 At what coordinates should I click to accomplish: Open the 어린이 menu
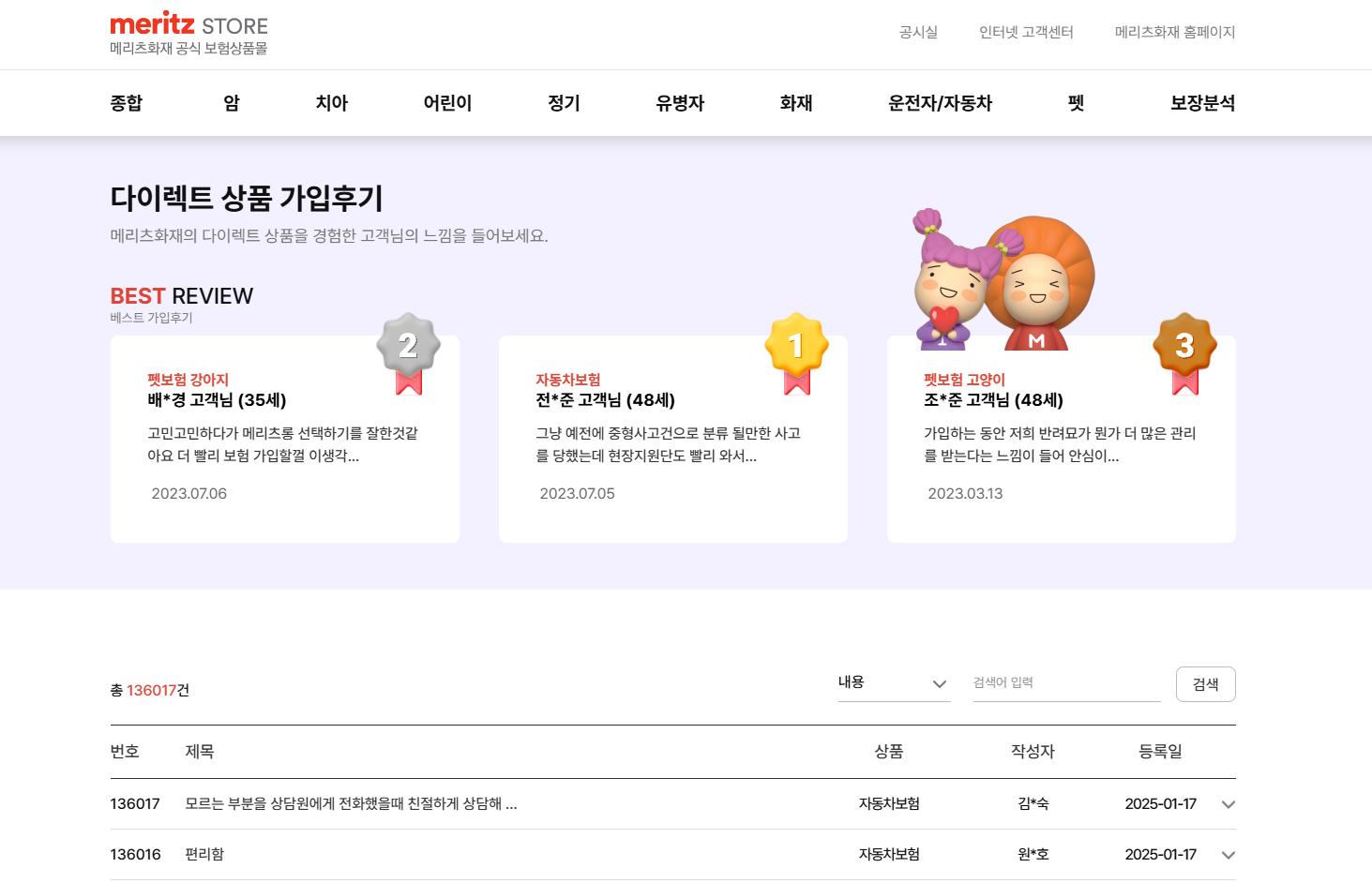click(447, 103)
